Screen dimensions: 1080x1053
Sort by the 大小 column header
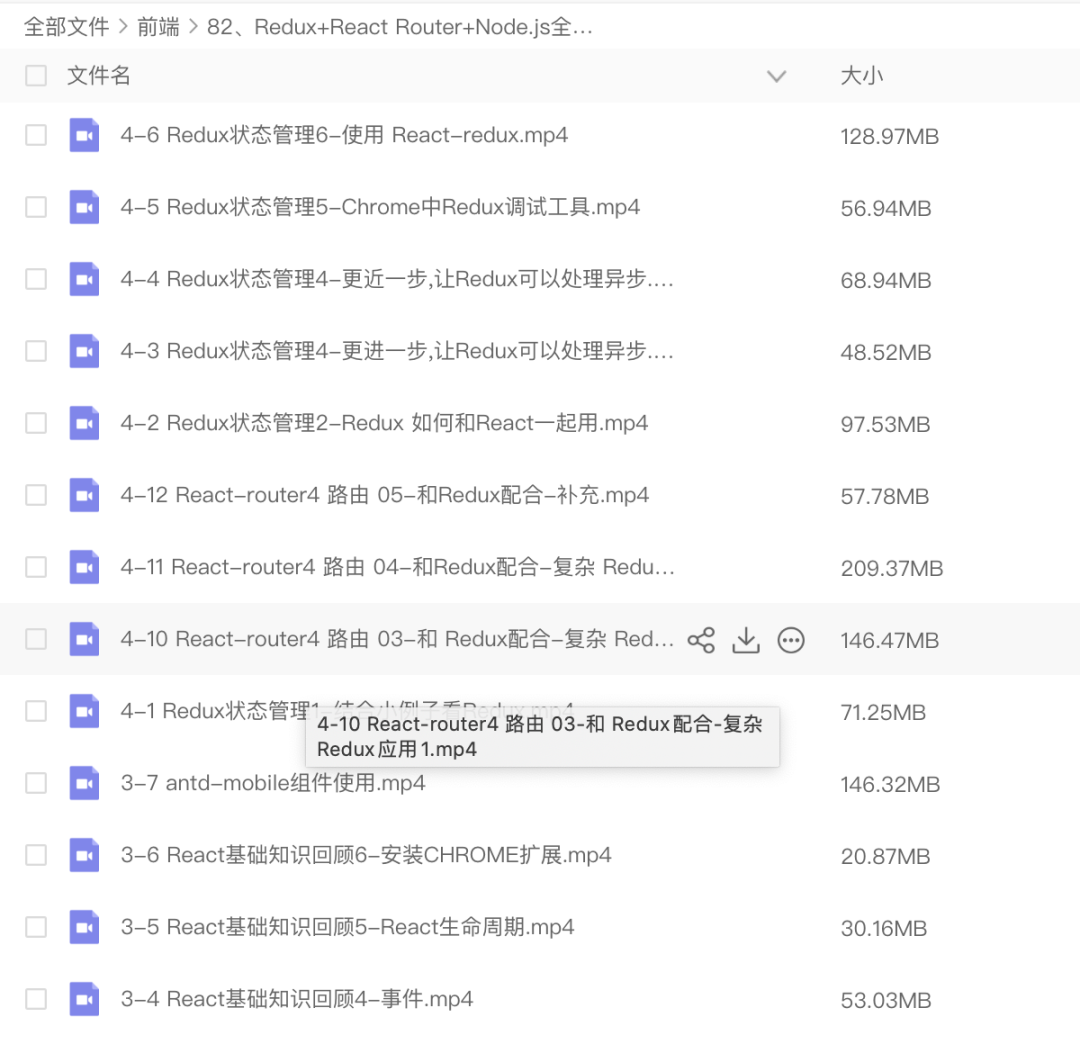[862, 75]
